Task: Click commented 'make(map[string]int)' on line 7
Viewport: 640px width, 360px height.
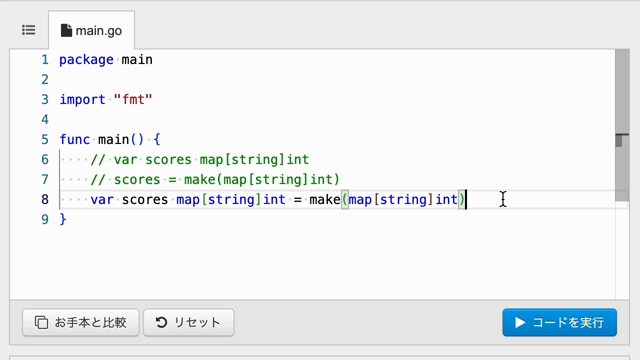Action: pyautogui.click(x=262, y=180)
